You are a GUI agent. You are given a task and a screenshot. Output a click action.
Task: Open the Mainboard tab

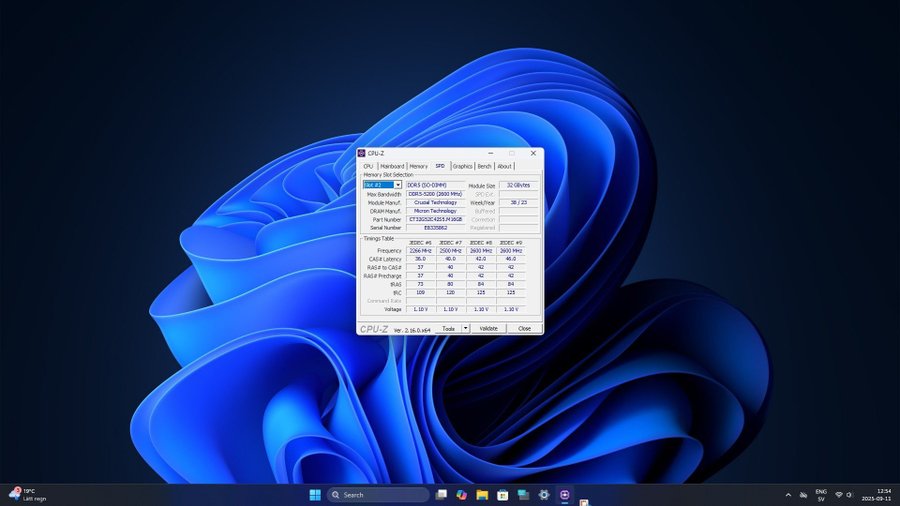click(392, 166)
